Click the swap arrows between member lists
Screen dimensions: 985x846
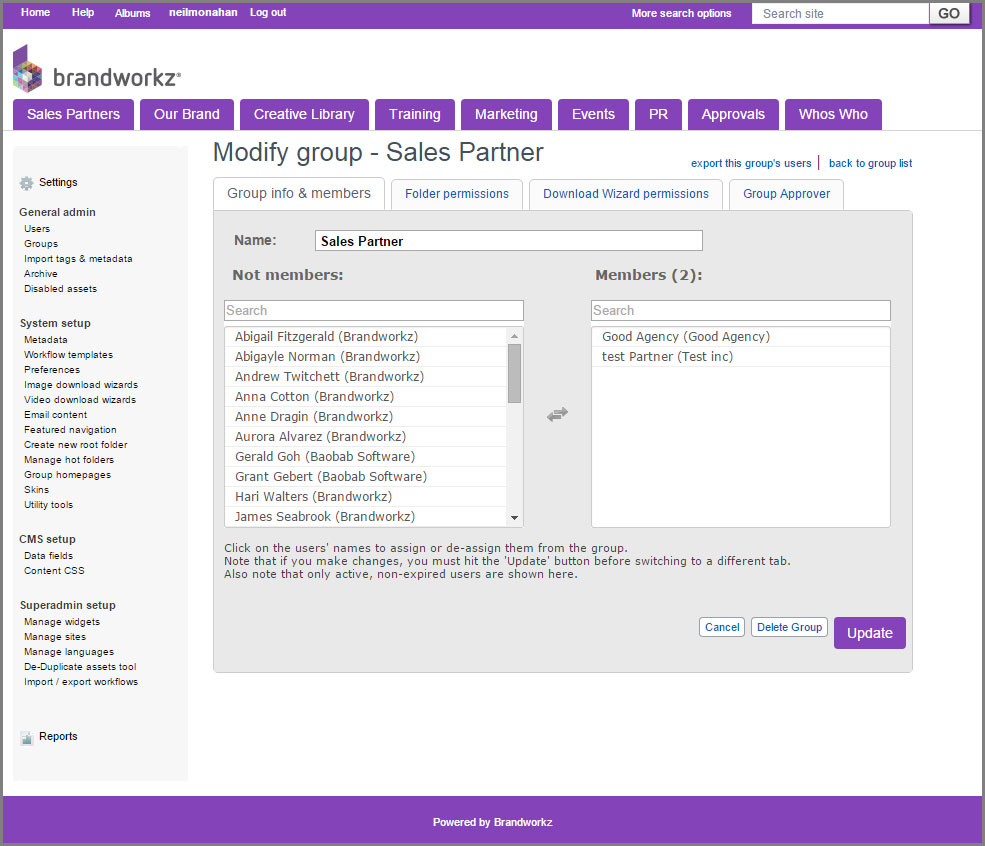click(557, 414)
